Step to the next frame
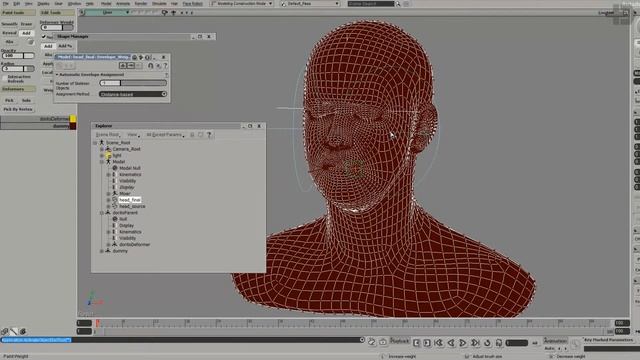This screenshot has width=640, height=360. pos(427,343)
